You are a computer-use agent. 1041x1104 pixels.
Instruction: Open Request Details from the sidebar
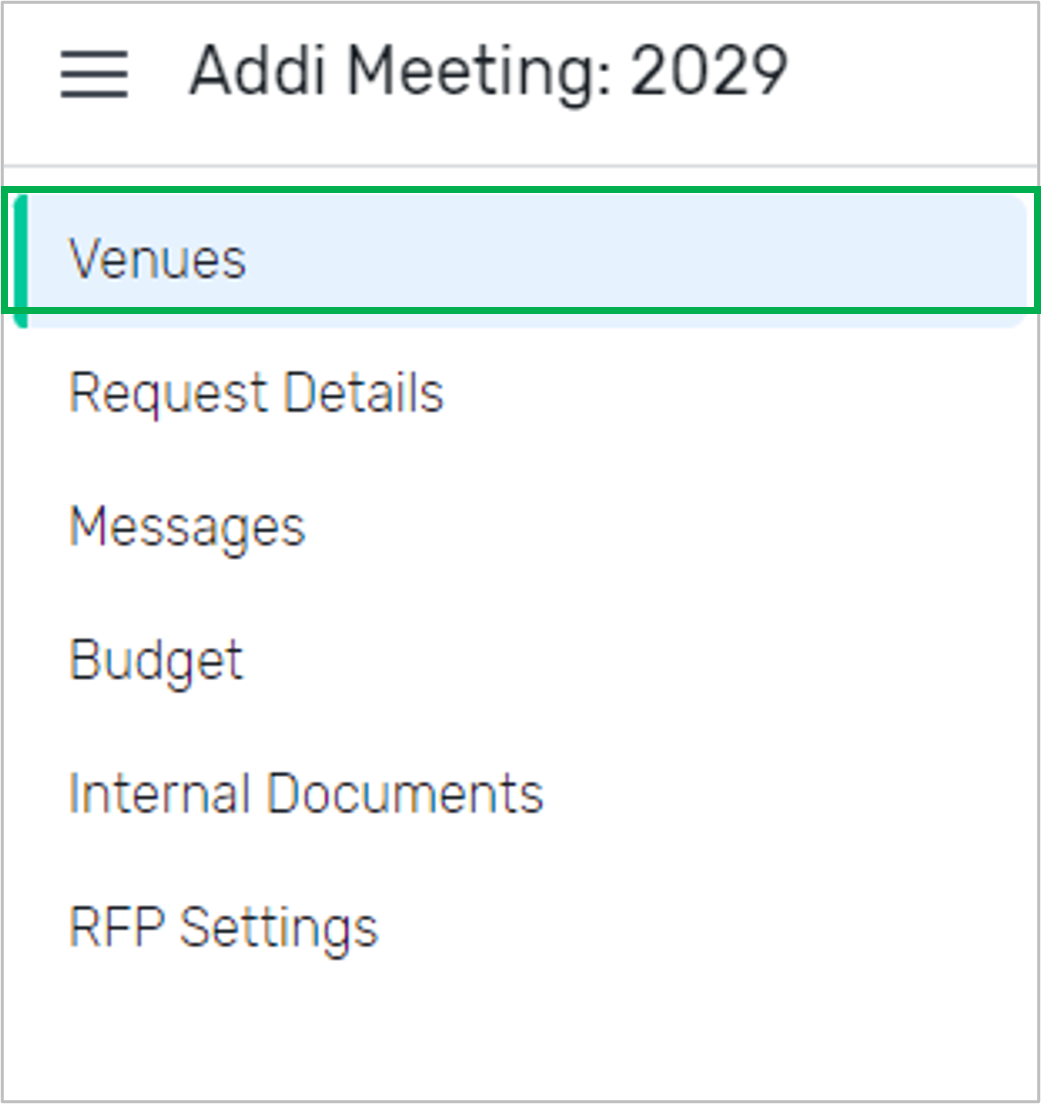256,392
